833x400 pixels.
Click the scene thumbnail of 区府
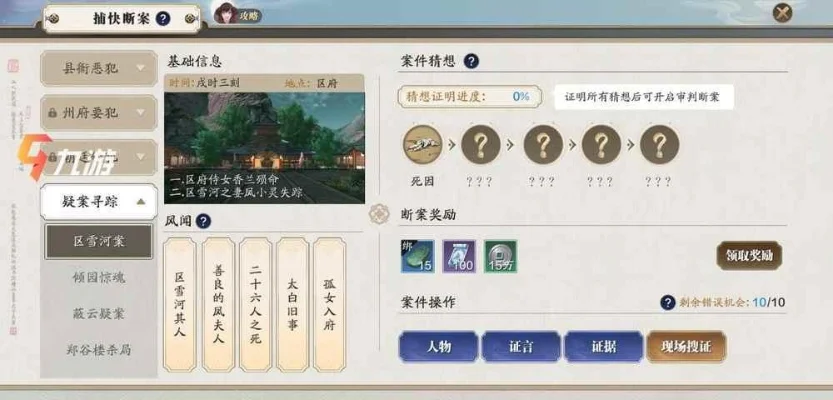264,148
